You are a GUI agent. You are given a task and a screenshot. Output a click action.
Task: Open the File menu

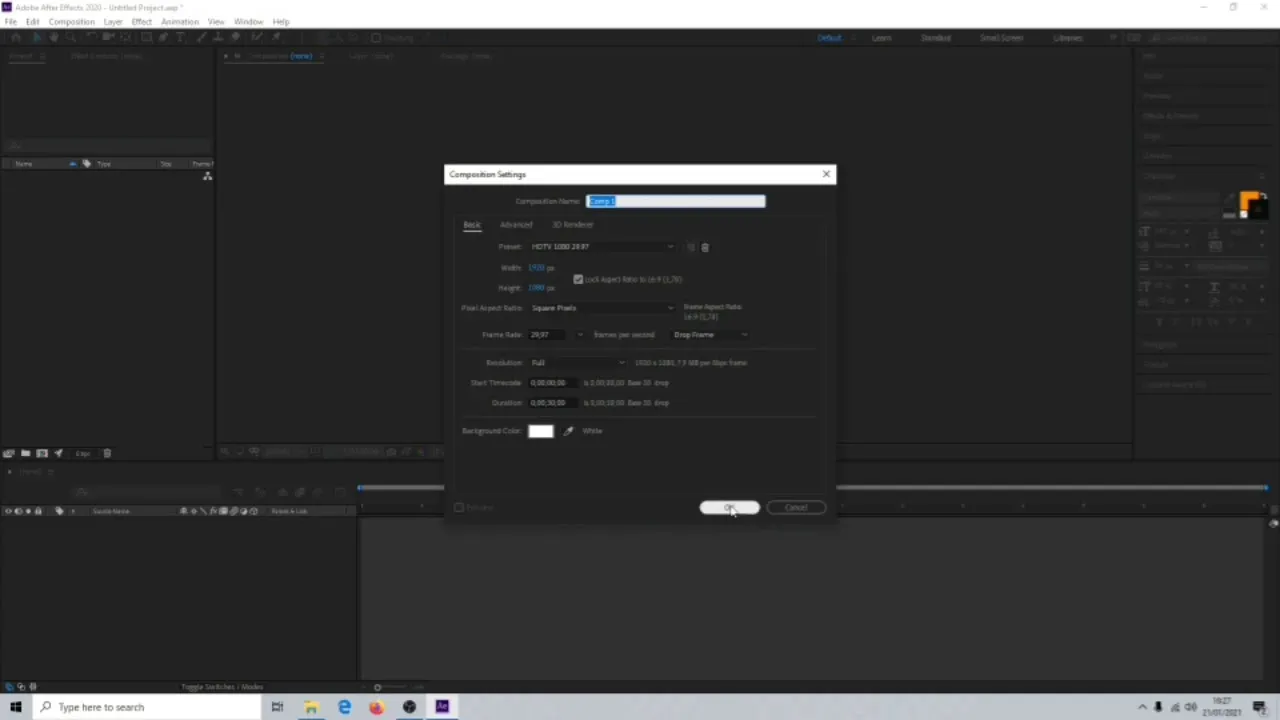coord(10,21)
